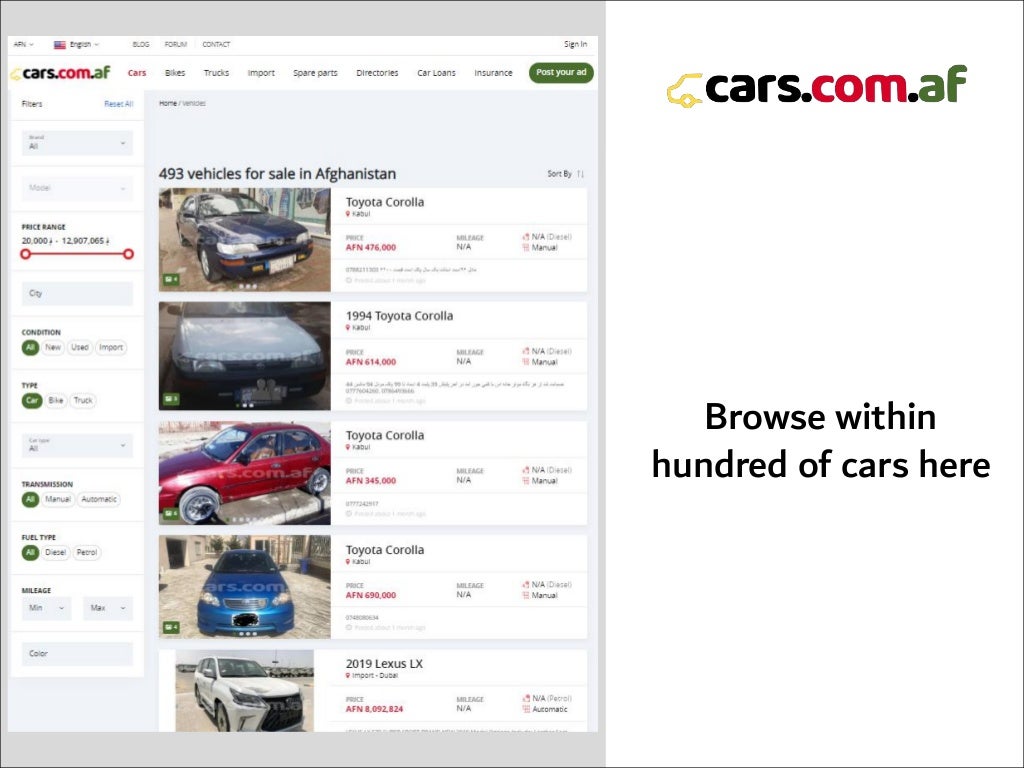Select the All condition option

point(30,347)
